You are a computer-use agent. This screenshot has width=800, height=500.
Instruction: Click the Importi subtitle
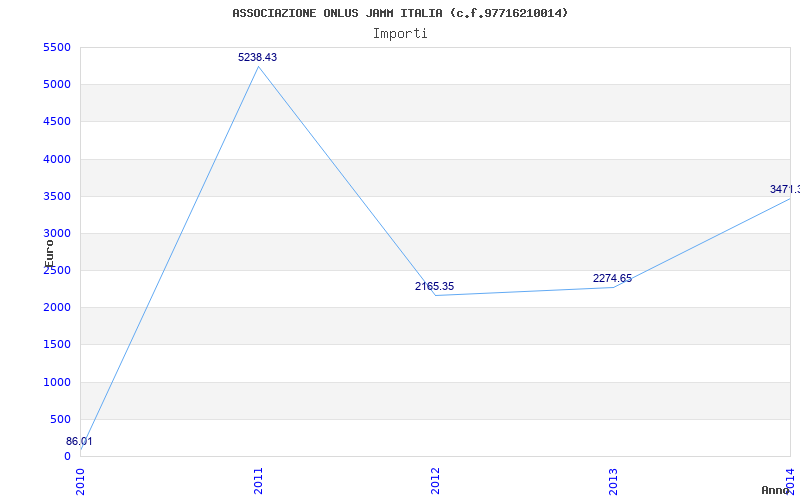(400, 34)
